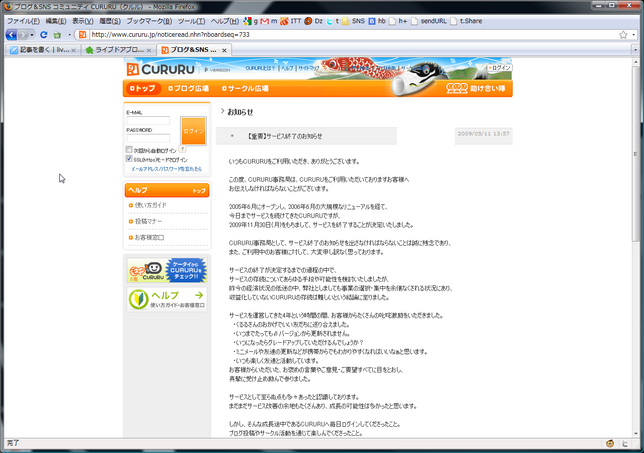
Task: Close the ライブドアブロ... tab
Action: click(x=149, y=51)
